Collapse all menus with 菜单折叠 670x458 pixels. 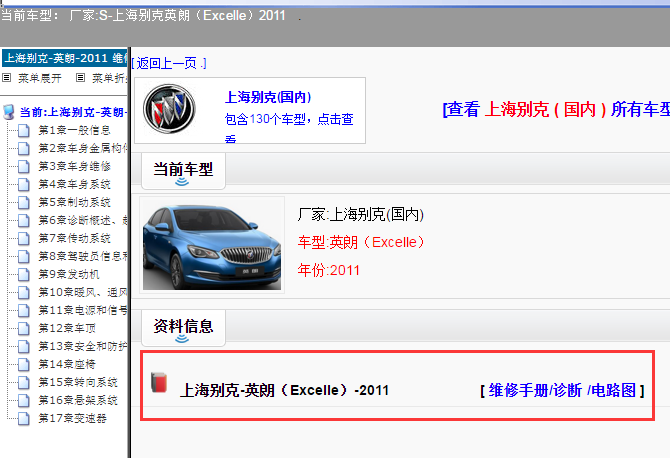[x=109, y=78]
